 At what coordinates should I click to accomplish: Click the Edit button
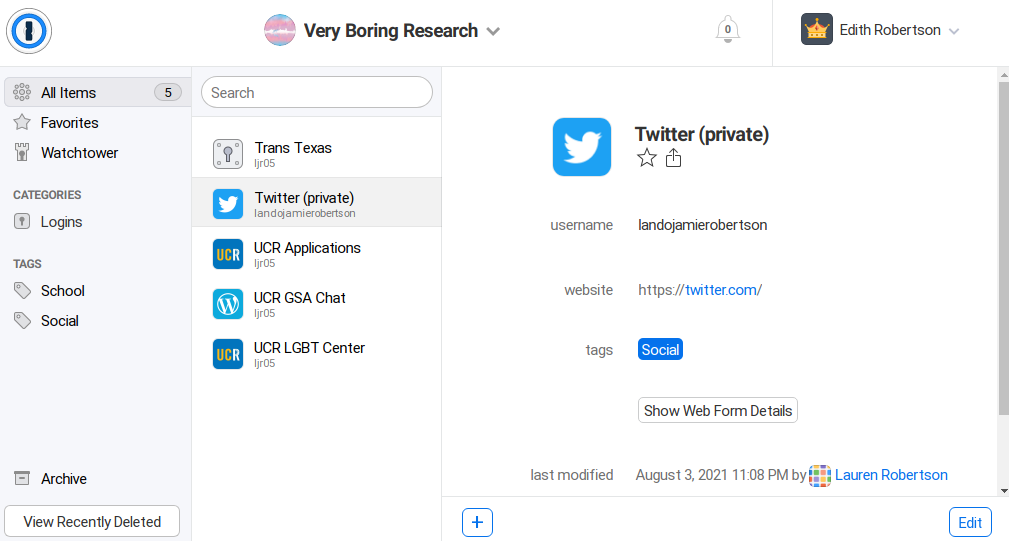point(970,522)
